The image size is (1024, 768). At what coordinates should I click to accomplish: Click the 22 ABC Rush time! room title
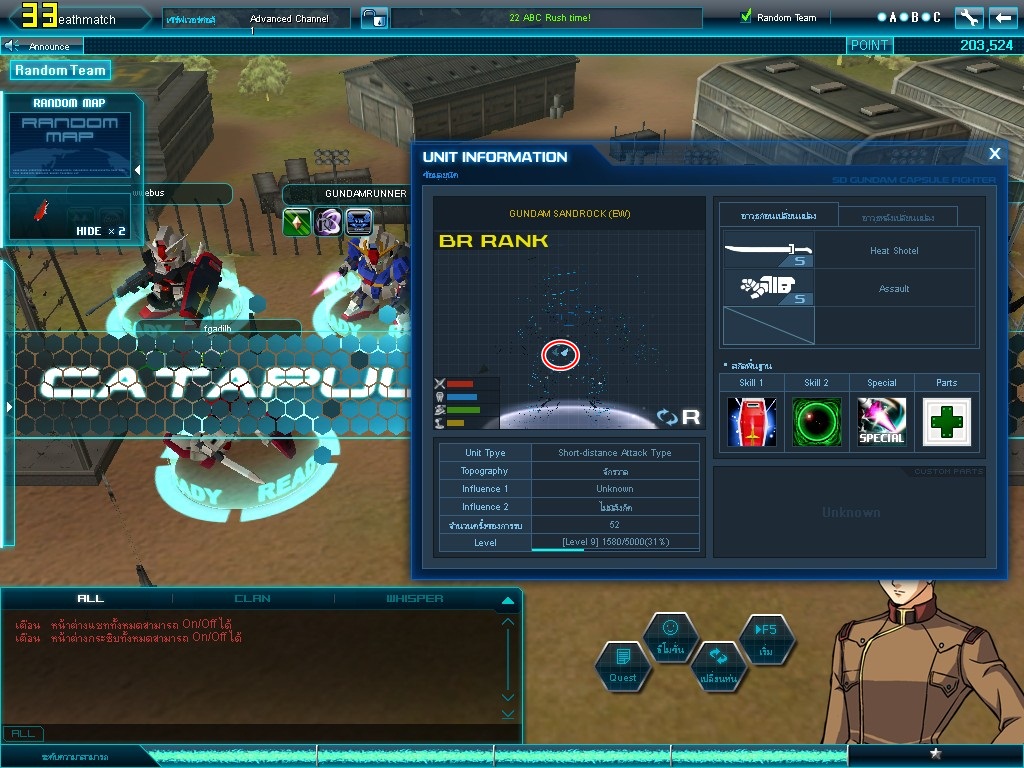click(x=550, y=18)
